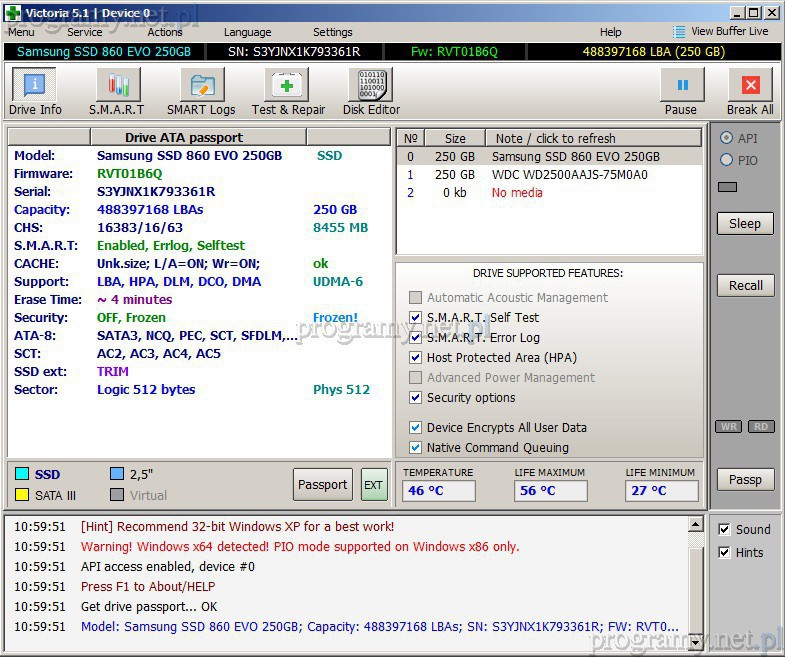Select the API access mode
Image resolution: width=785 pixels, height=657 pixels.
[x=726, y=138]
